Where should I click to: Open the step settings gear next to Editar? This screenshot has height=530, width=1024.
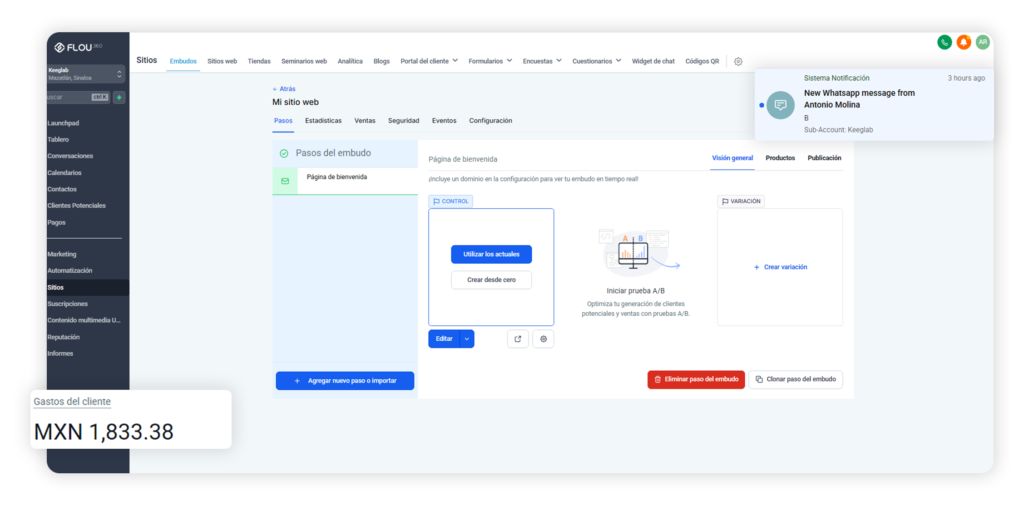(x=543, y=339)
